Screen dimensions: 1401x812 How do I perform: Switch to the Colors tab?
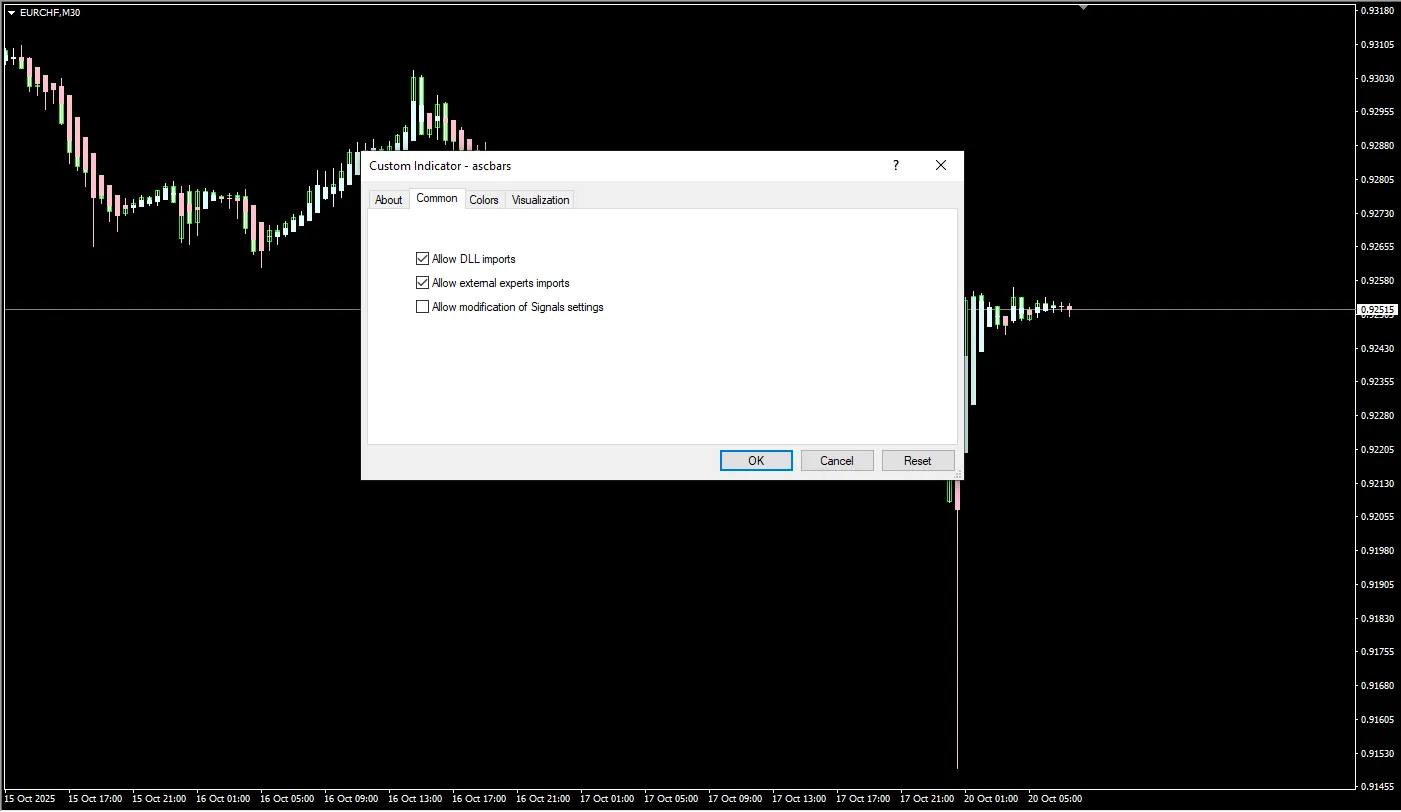[x=484, y=200]
